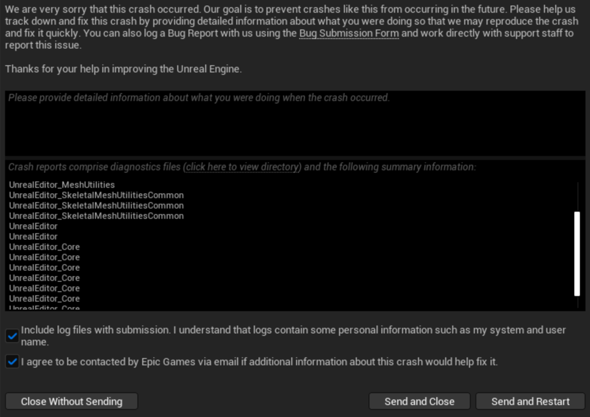Select the first plain UnrealEditor line

tap(33, 226)
